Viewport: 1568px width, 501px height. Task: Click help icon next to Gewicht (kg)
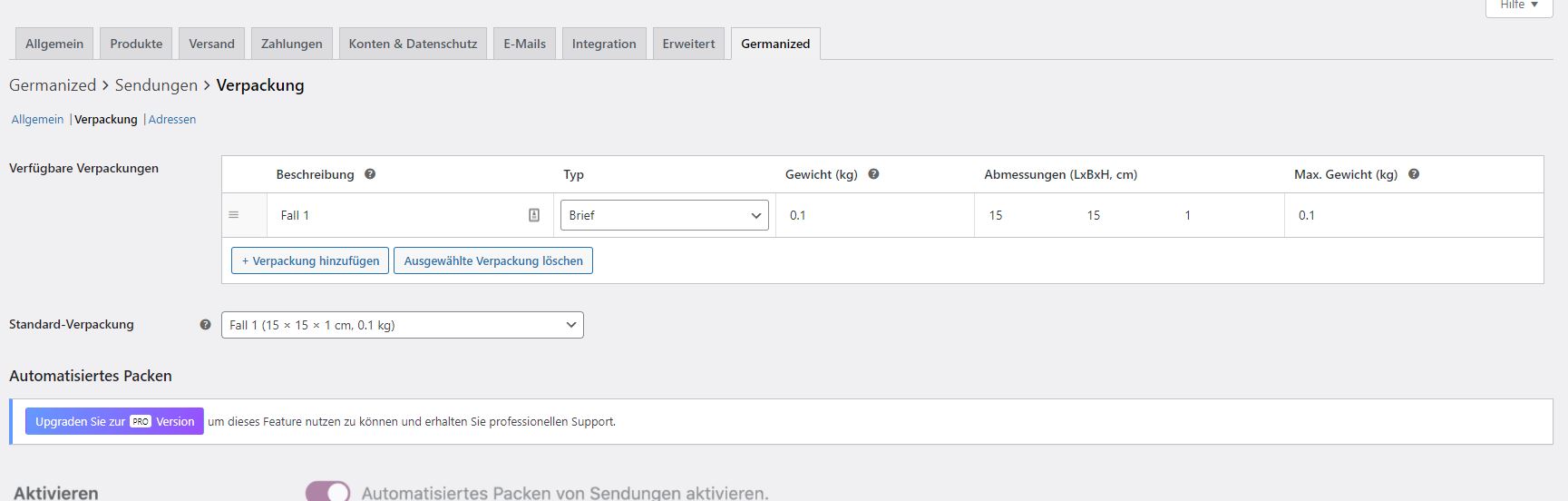click(x=873, y=174)
